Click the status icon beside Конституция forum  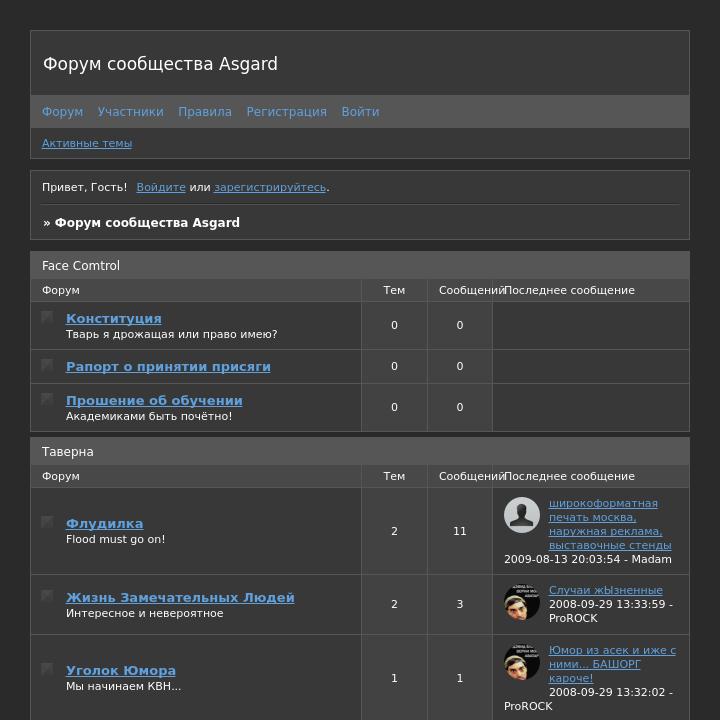coord(47,317)
